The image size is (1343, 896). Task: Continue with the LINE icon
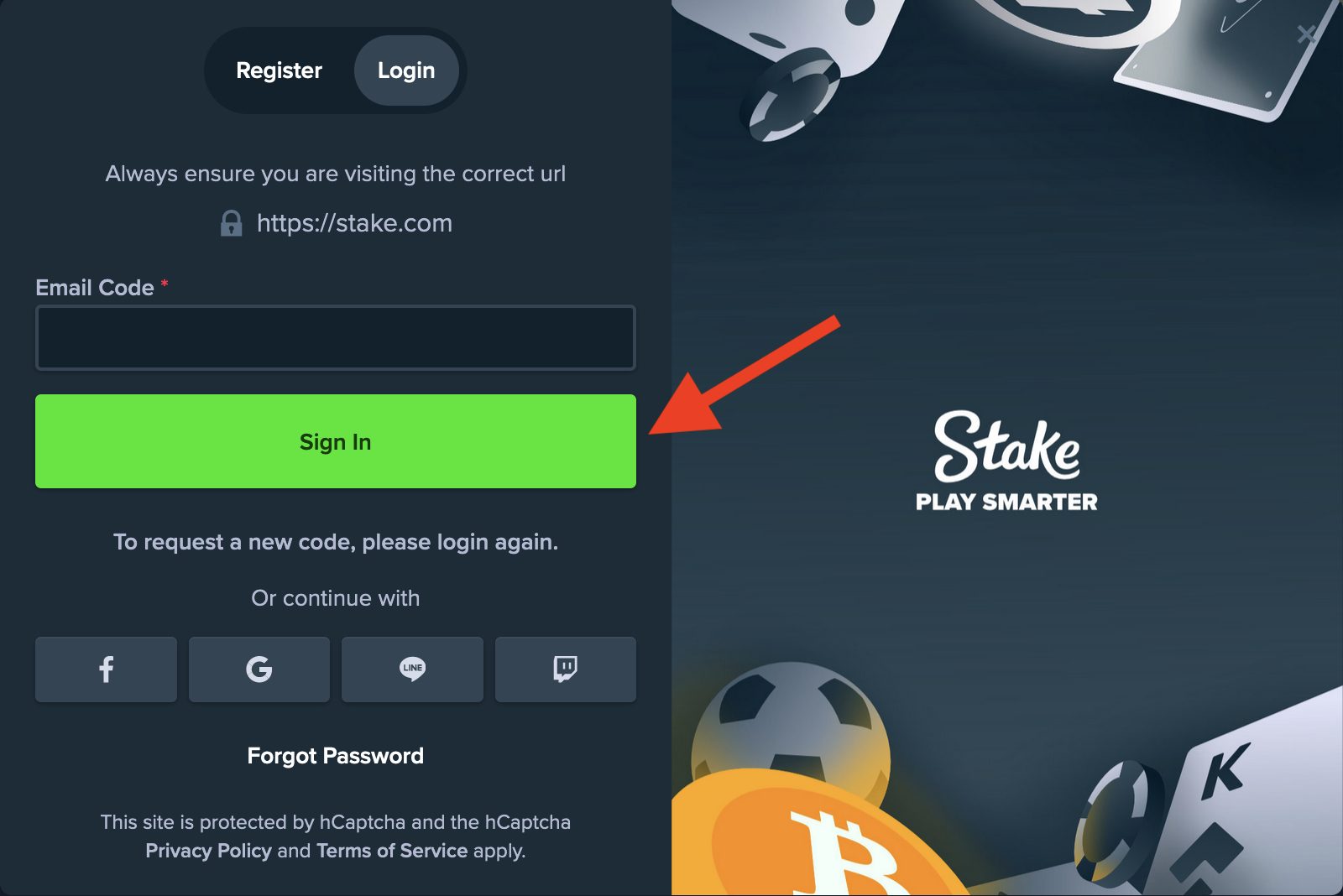(412, 669)
